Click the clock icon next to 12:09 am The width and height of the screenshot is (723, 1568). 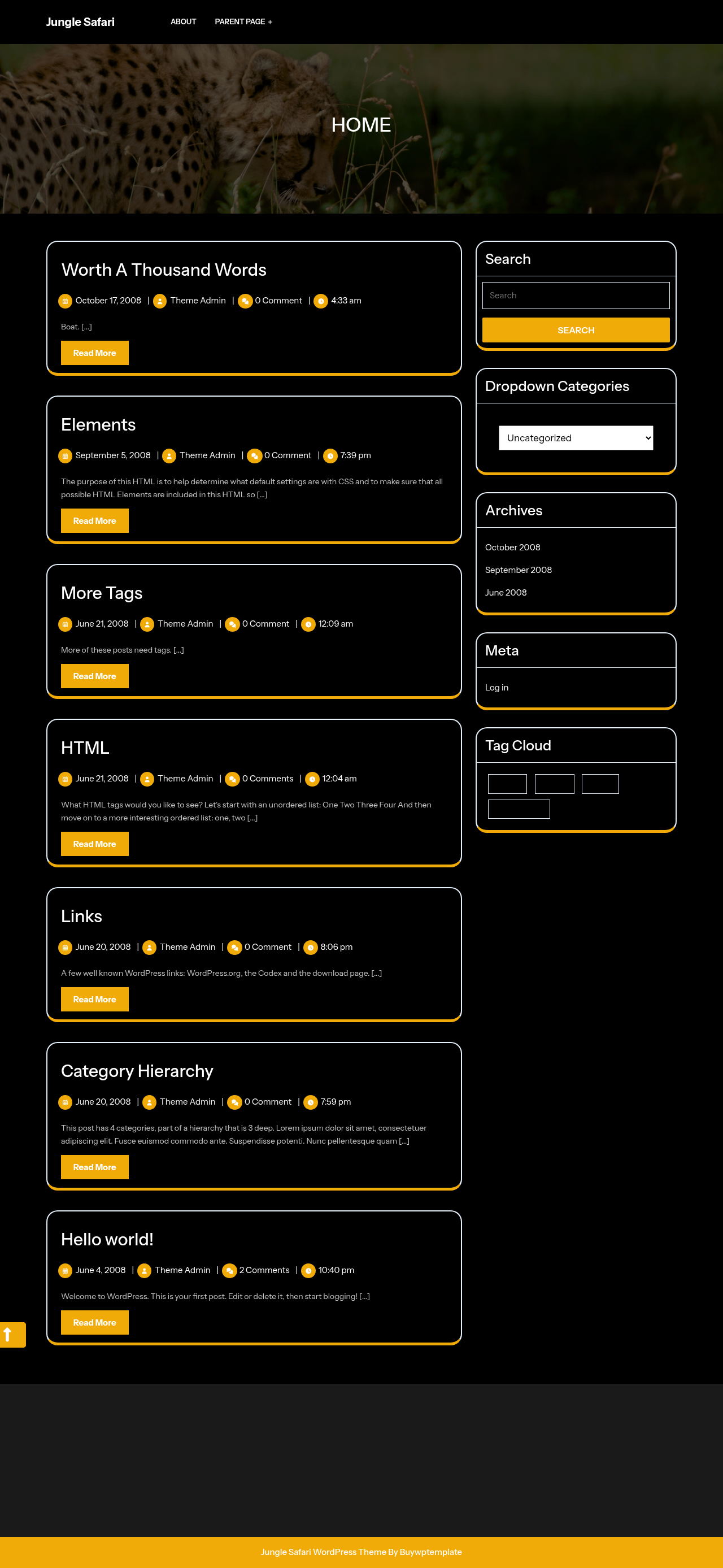click(308, 624)
